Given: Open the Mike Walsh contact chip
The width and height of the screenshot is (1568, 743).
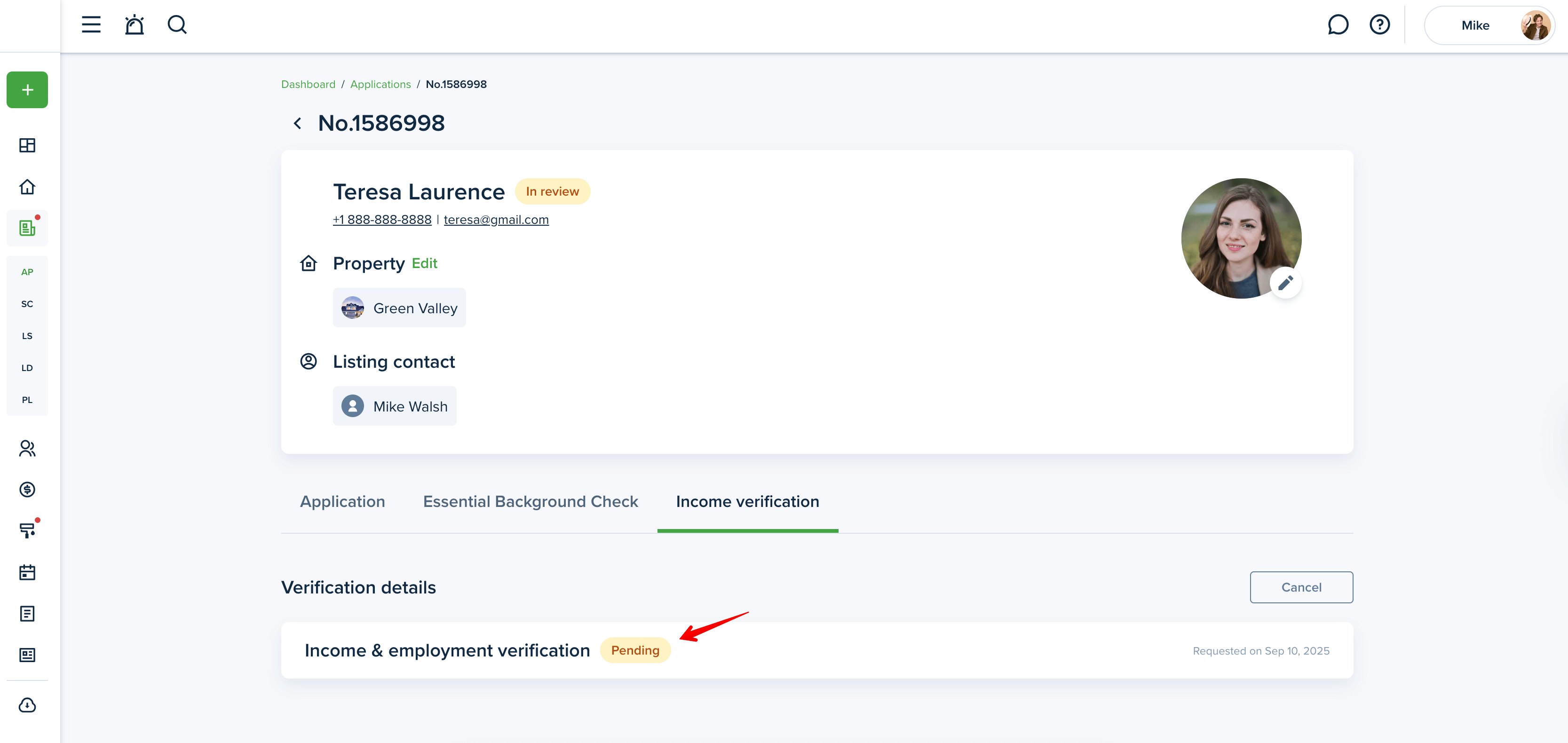Looking at the screenshot, I should pyautogui.click(x=395, y=406).
